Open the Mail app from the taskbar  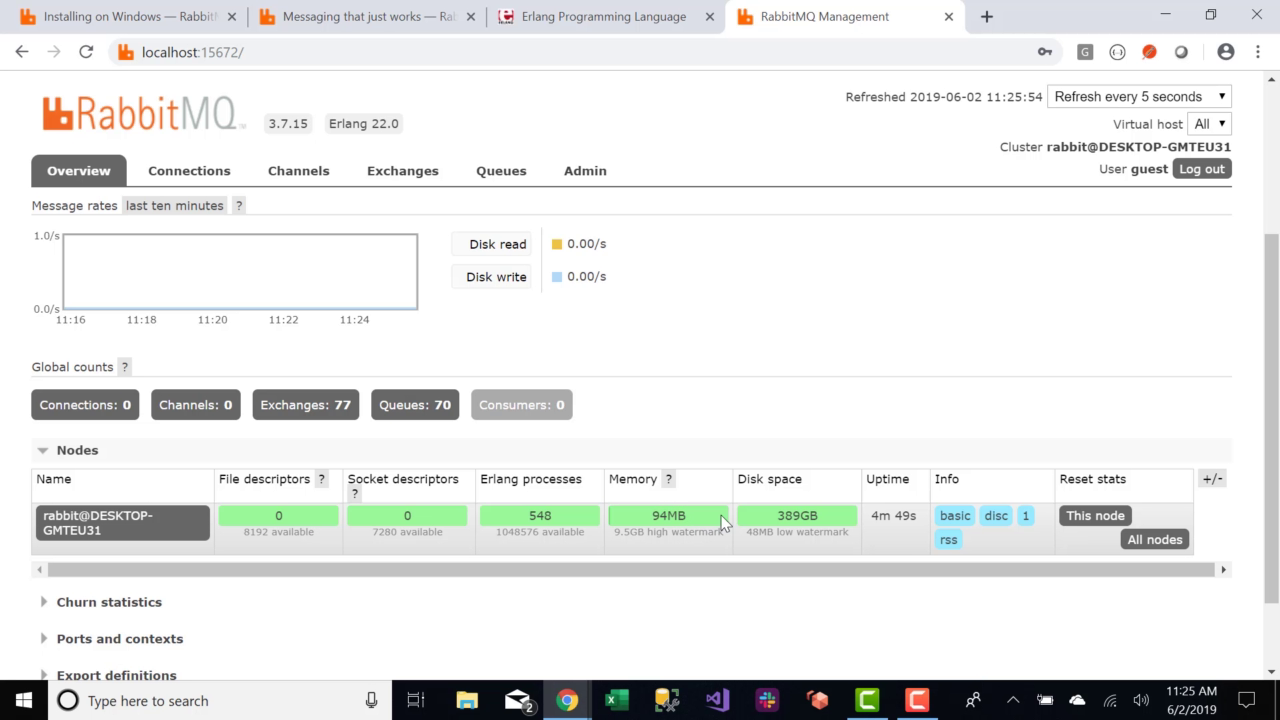click(517, 700)
